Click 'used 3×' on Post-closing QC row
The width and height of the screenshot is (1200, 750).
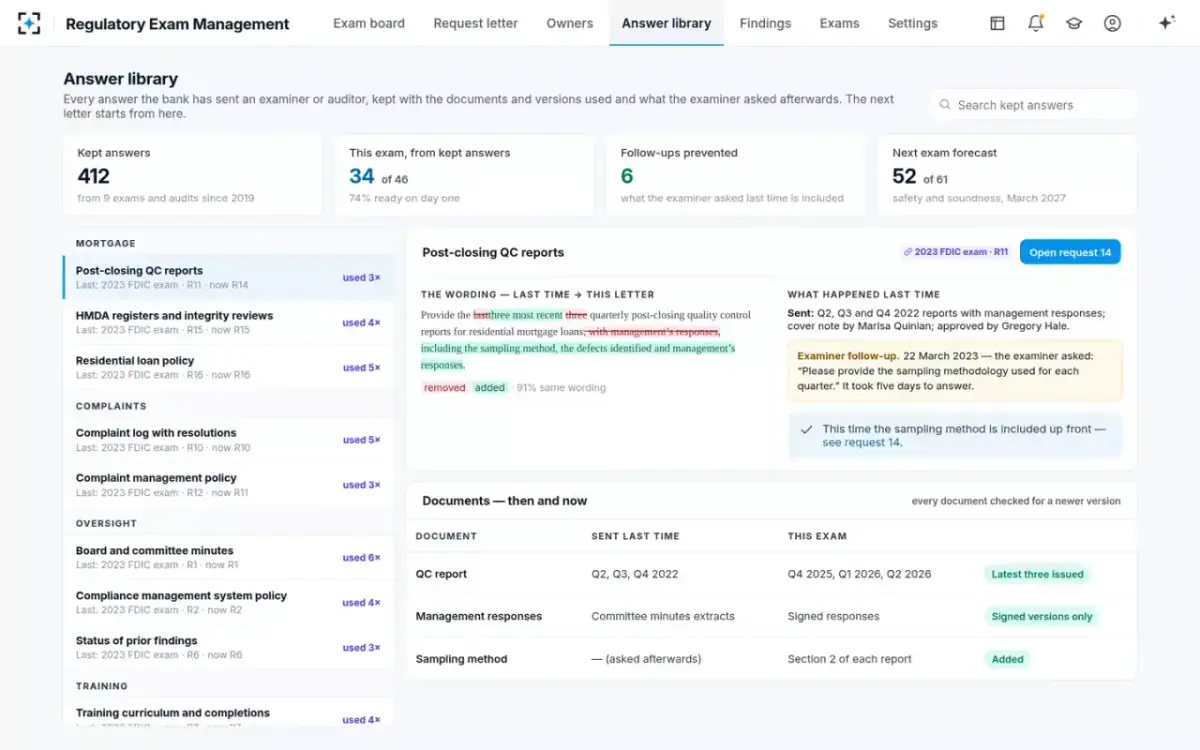pos(361,278)
